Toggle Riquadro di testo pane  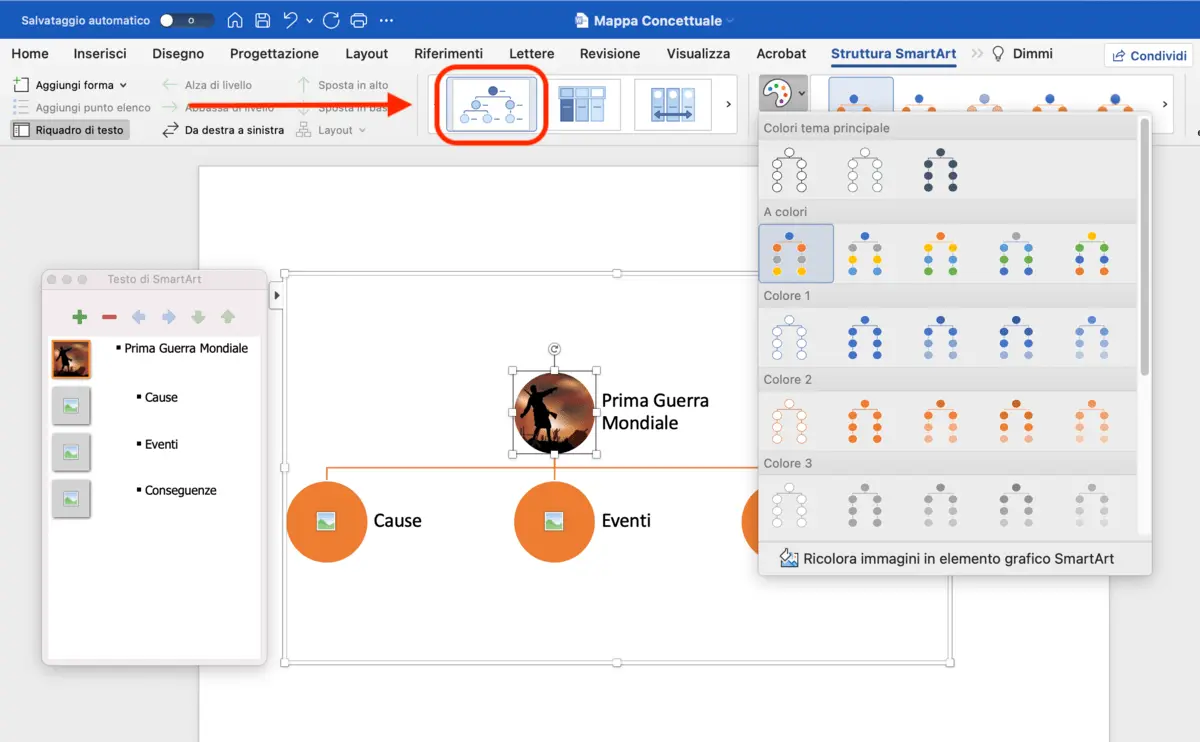tap(69, 129)
